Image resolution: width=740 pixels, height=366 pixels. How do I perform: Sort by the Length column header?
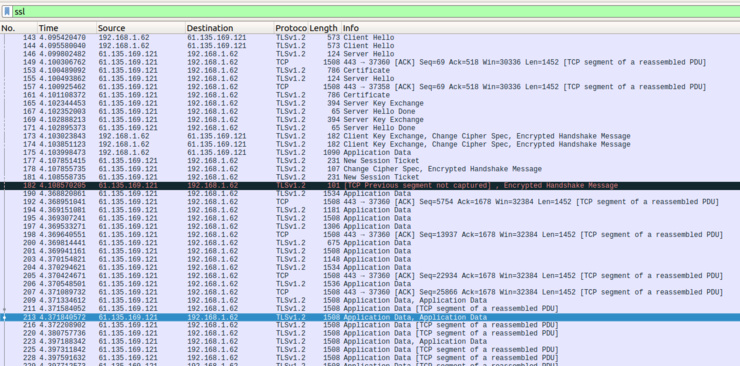click(x=324, y=28)
